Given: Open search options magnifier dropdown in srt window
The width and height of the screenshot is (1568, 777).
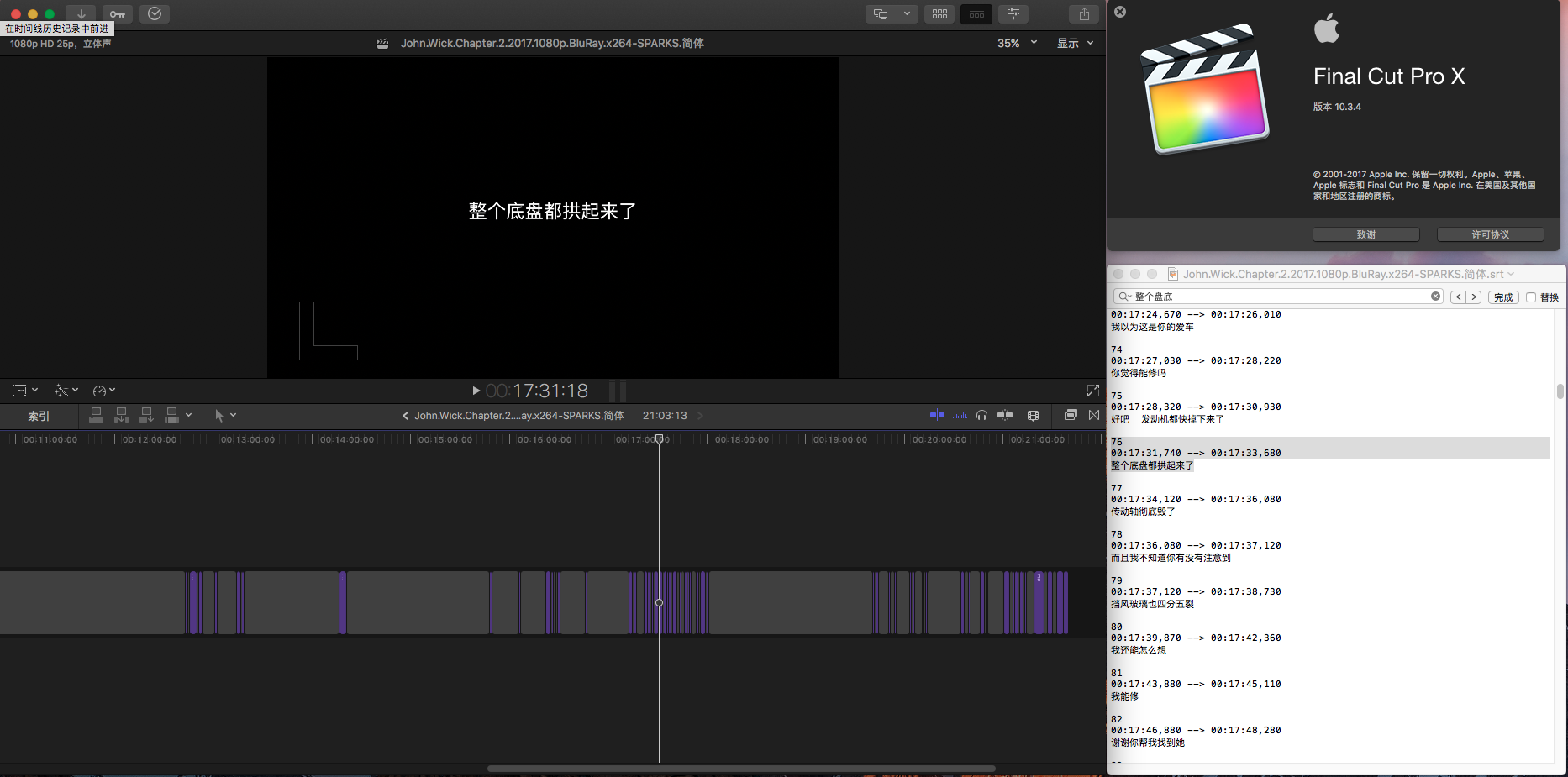Looking at the screenshot, I should click(1124, 297).
